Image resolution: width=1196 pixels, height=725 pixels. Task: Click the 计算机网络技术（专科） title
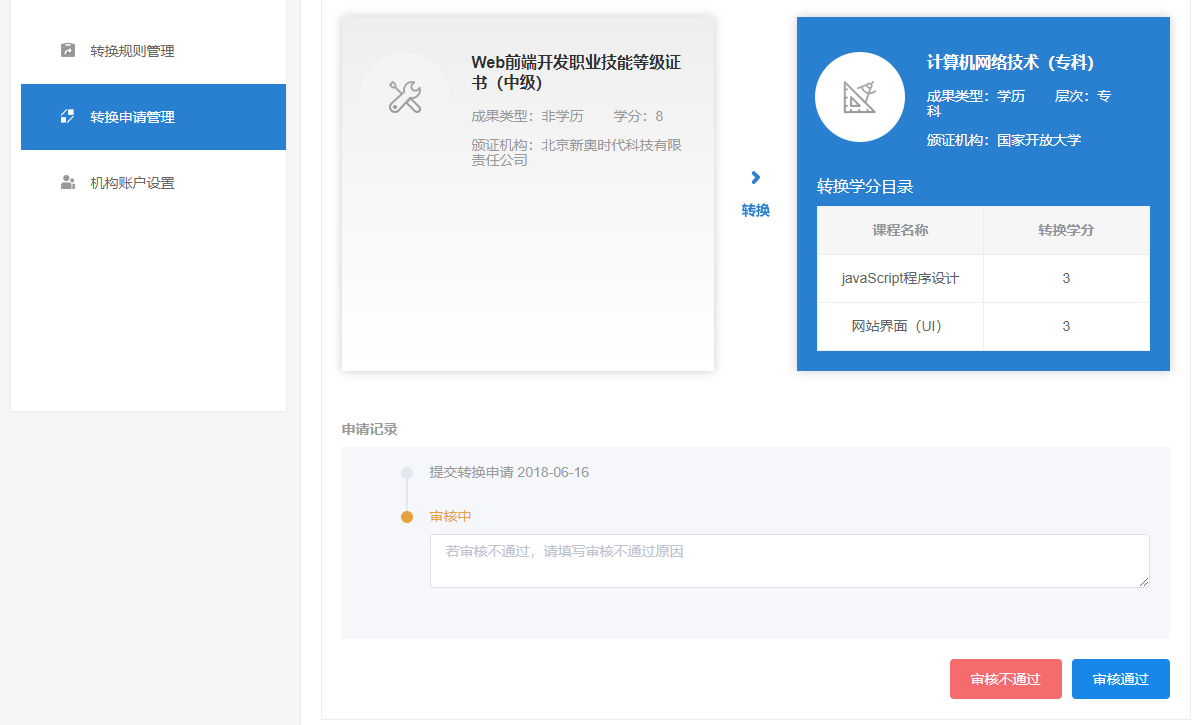click(1010, 63)
